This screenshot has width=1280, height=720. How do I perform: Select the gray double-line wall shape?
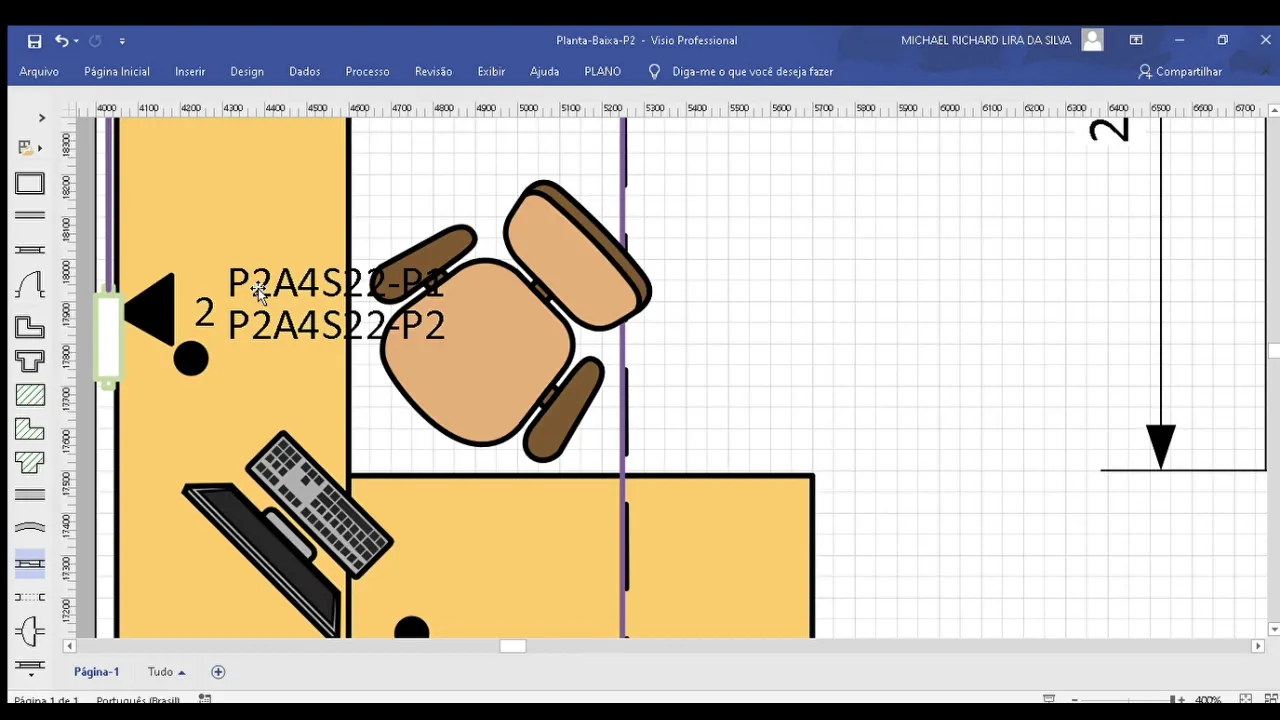[x=30, y=495]
